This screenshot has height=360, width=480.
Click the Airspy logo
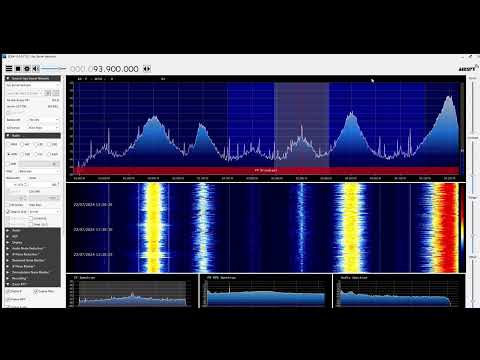point(468,68)
